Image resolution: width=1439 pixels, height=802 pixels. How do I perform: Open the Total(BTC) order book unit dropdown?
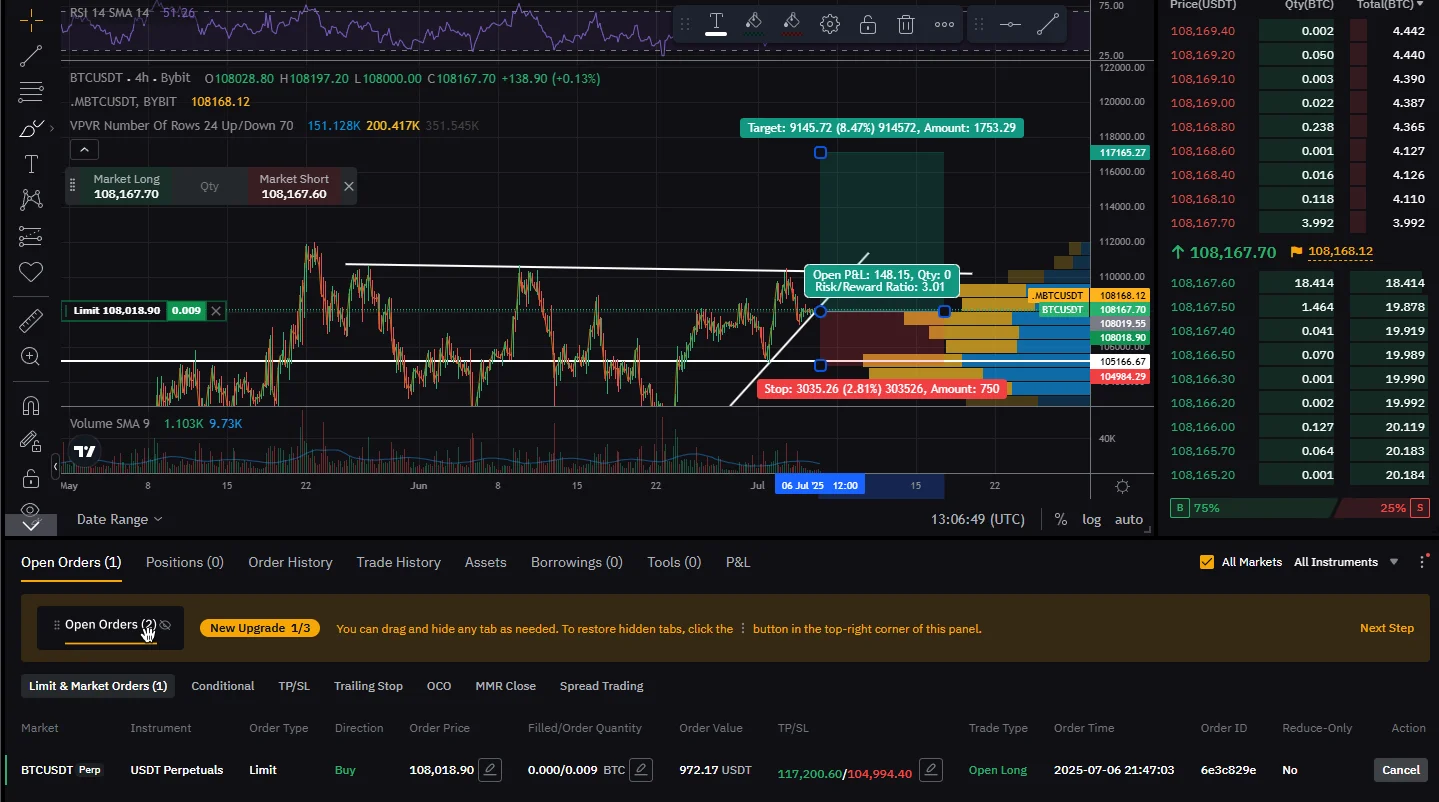pyautogui.click(x=1391, y=5)
